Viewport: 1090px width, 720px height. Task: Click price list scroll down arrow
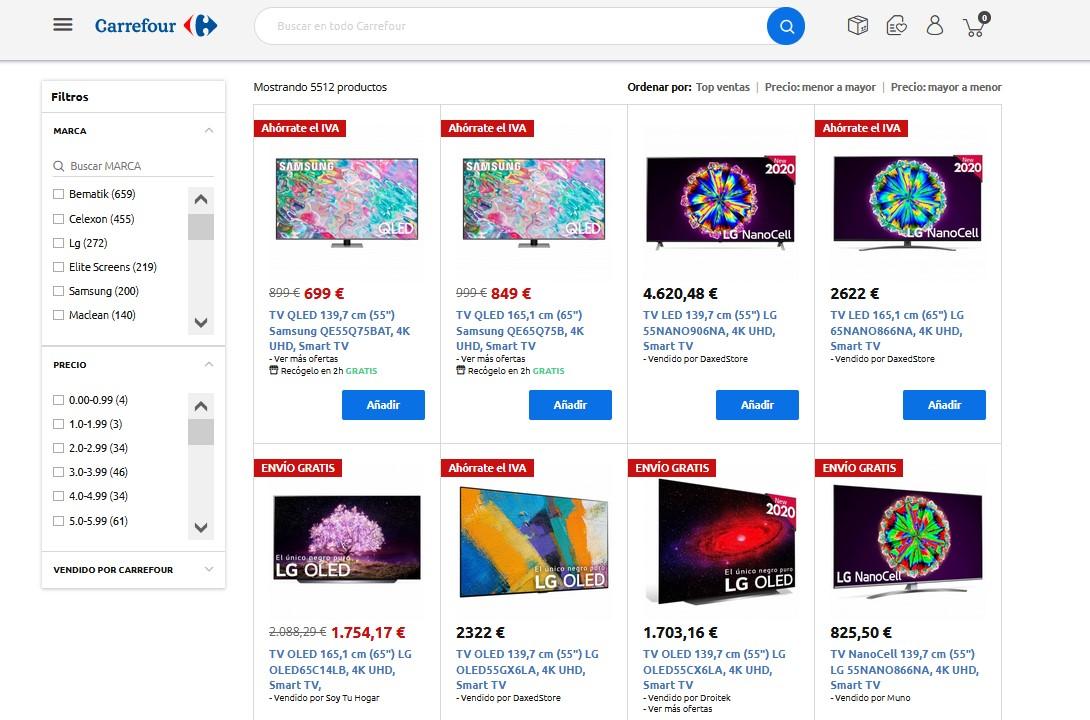[201, 527]
